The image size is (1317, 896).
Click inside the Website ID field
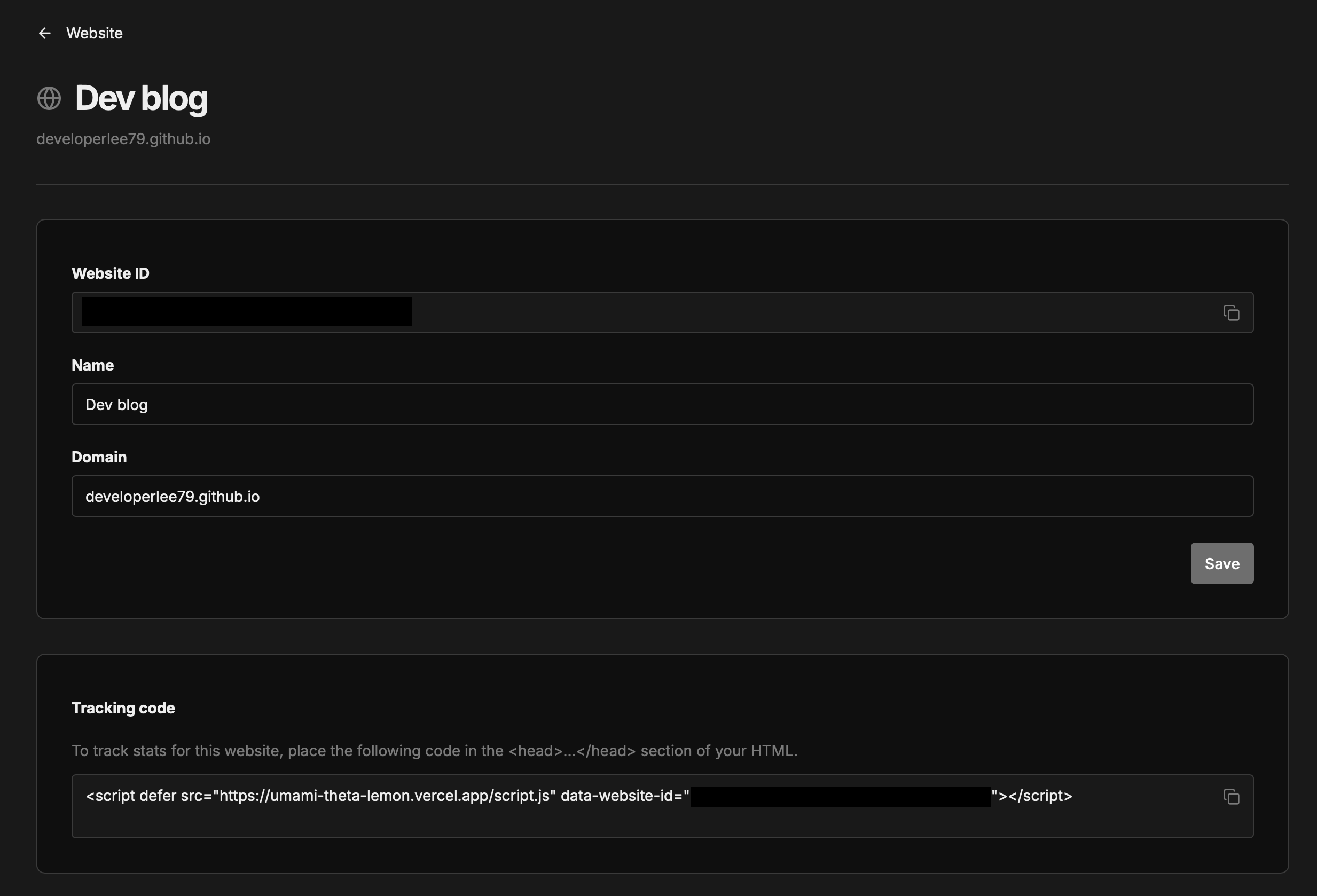click(x=623, y=312)
